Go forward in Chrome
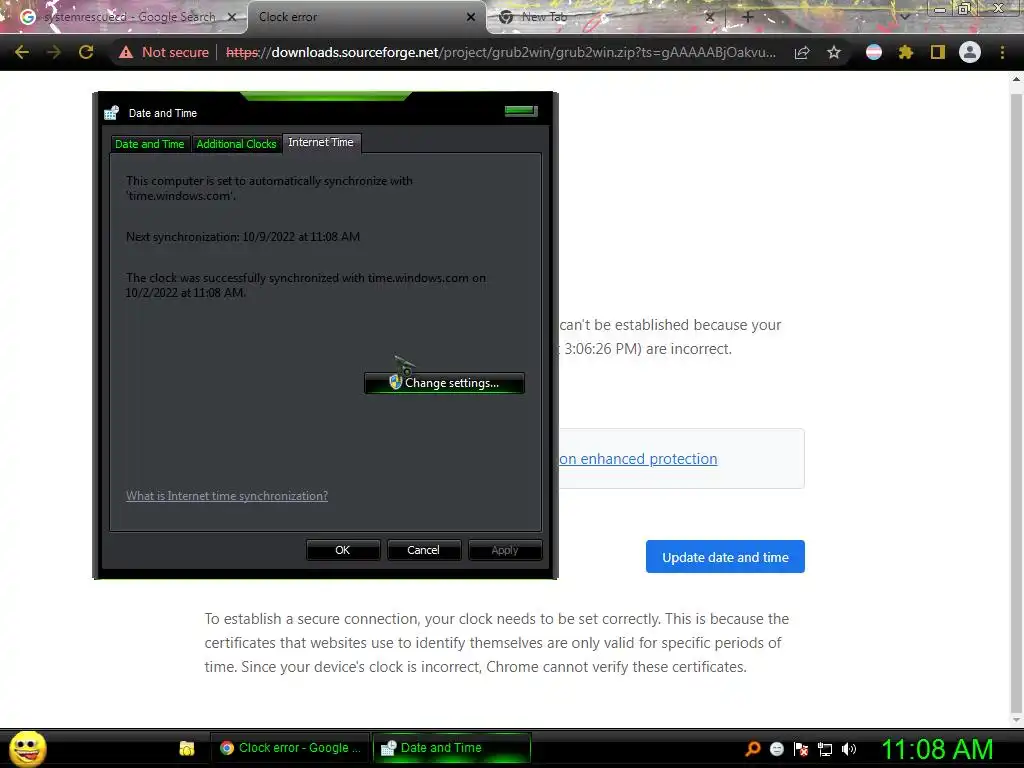The image size is (1024, 768). coord(54,52)
